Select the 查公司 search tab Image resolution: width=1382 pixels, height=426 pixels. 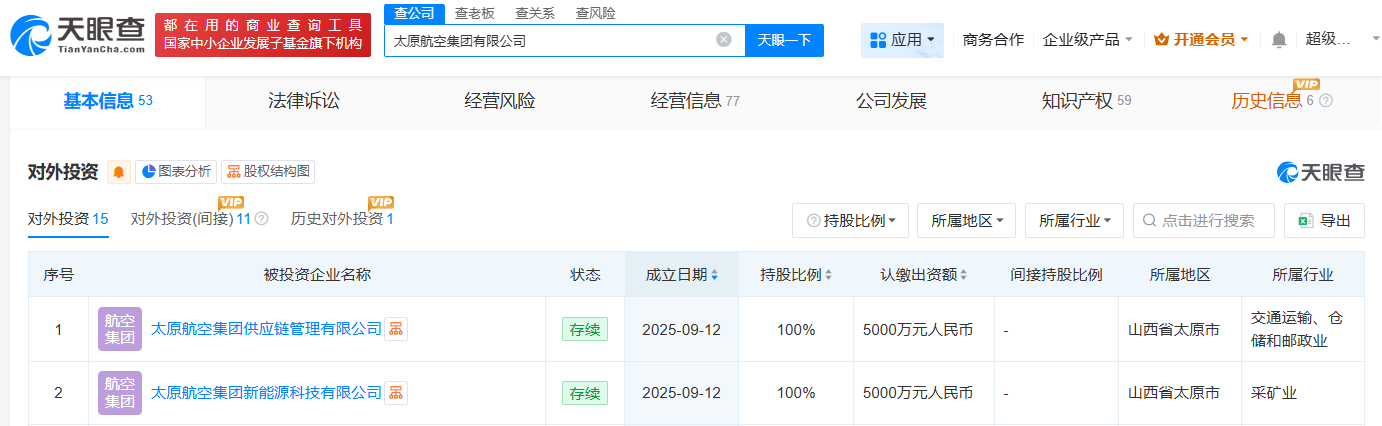[x=414, y=13]
